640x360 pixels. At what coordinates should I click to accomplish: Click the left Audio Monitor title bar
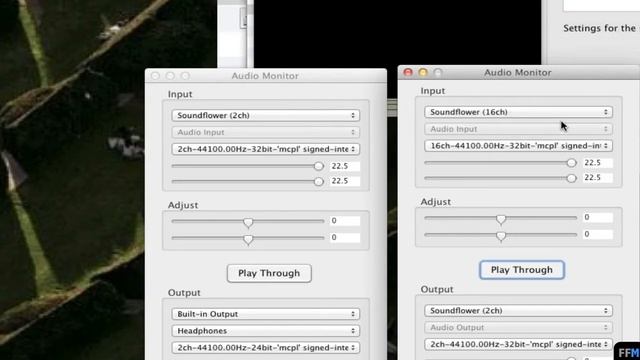(x=266, y=76)
